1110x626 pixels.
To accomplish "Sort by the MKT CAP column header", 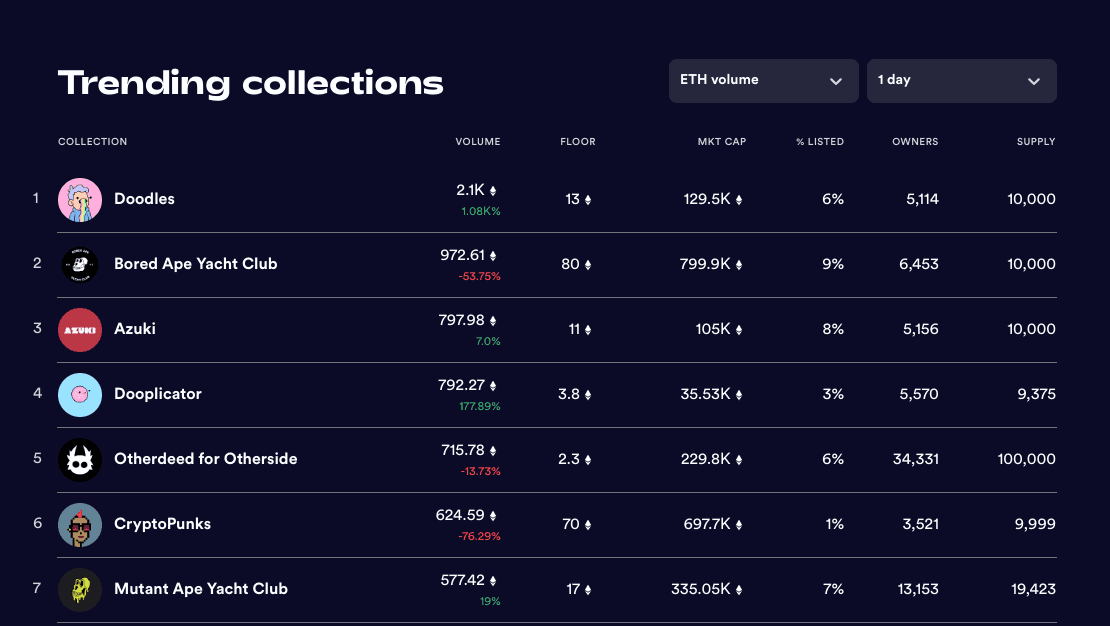I will tap(721, 142).
